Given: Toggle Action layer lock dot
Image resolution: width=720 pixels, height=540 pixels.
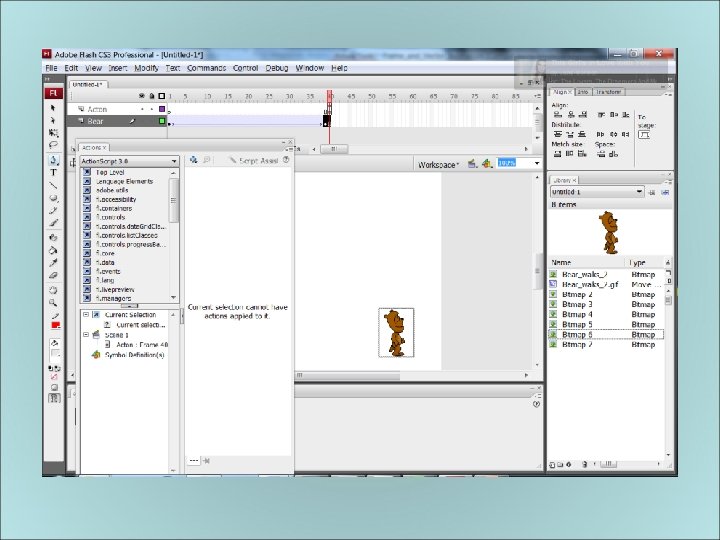Looking at the screenshot, I should click(x=152, y=109).
